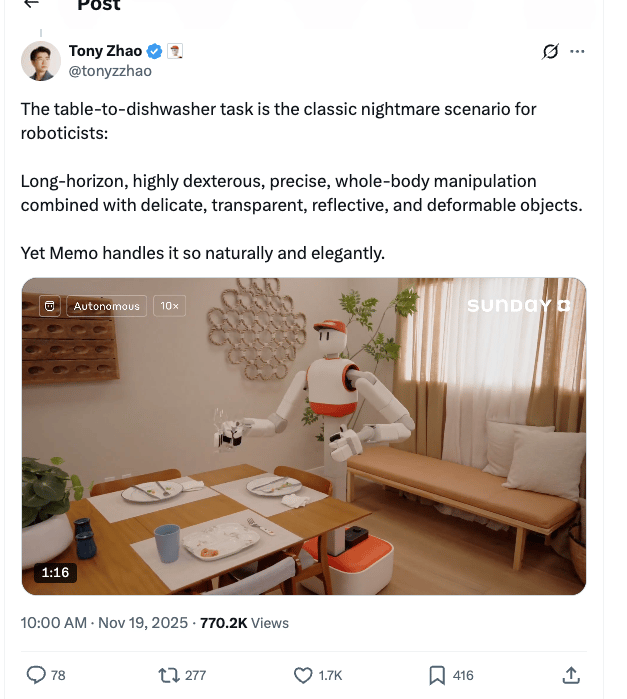Bookmark the post with 416 saves
The width and height of the screenshot is (627, 699).
click(x=437, y=675)
